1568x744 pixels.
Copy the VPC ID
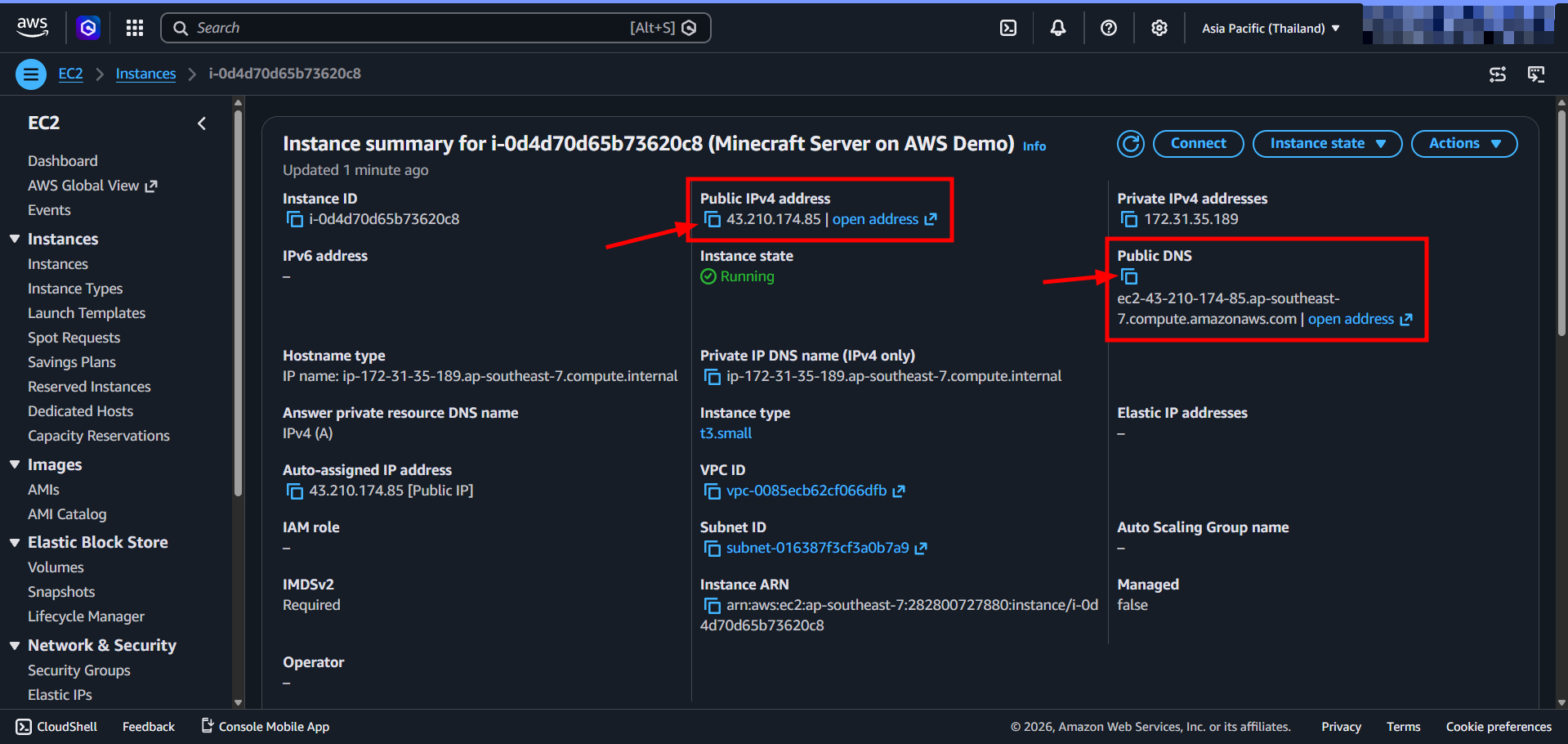coord(713,491)
